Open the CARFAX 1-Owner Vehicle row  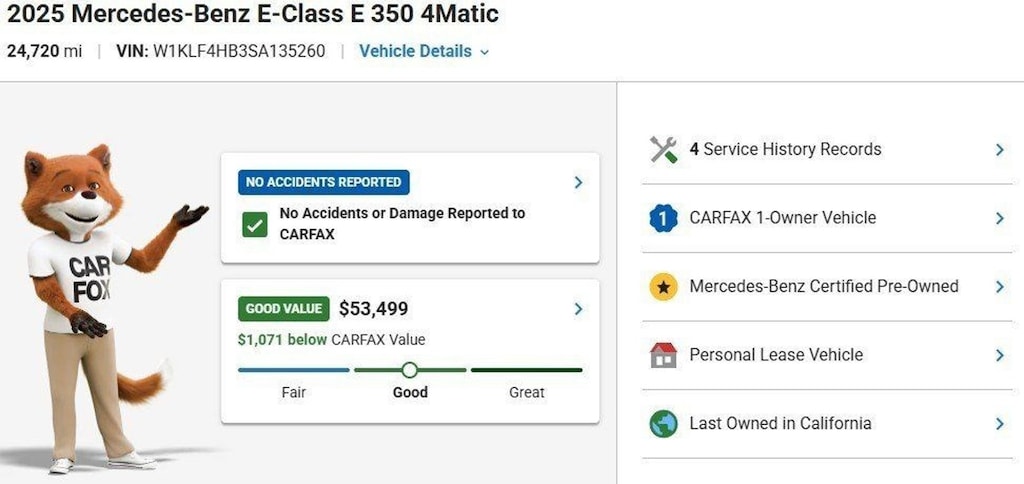coord(827,218)
